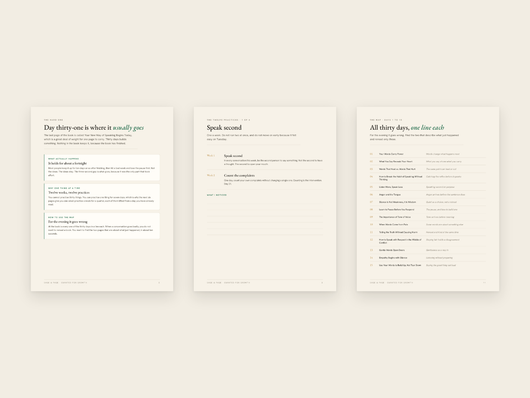The height and width of the screenshot is (398, 530).
Task: Click card titled 'Twelve weeks, twelve practices'
Action: [x=102, y=197]
